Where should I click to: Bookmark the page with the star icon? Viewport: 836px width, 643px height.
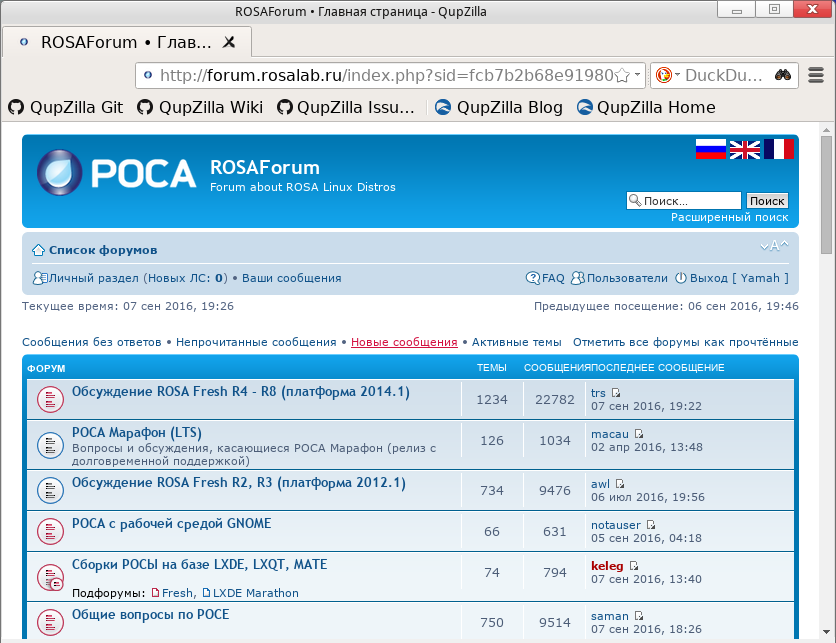click(x=622, y=76)
